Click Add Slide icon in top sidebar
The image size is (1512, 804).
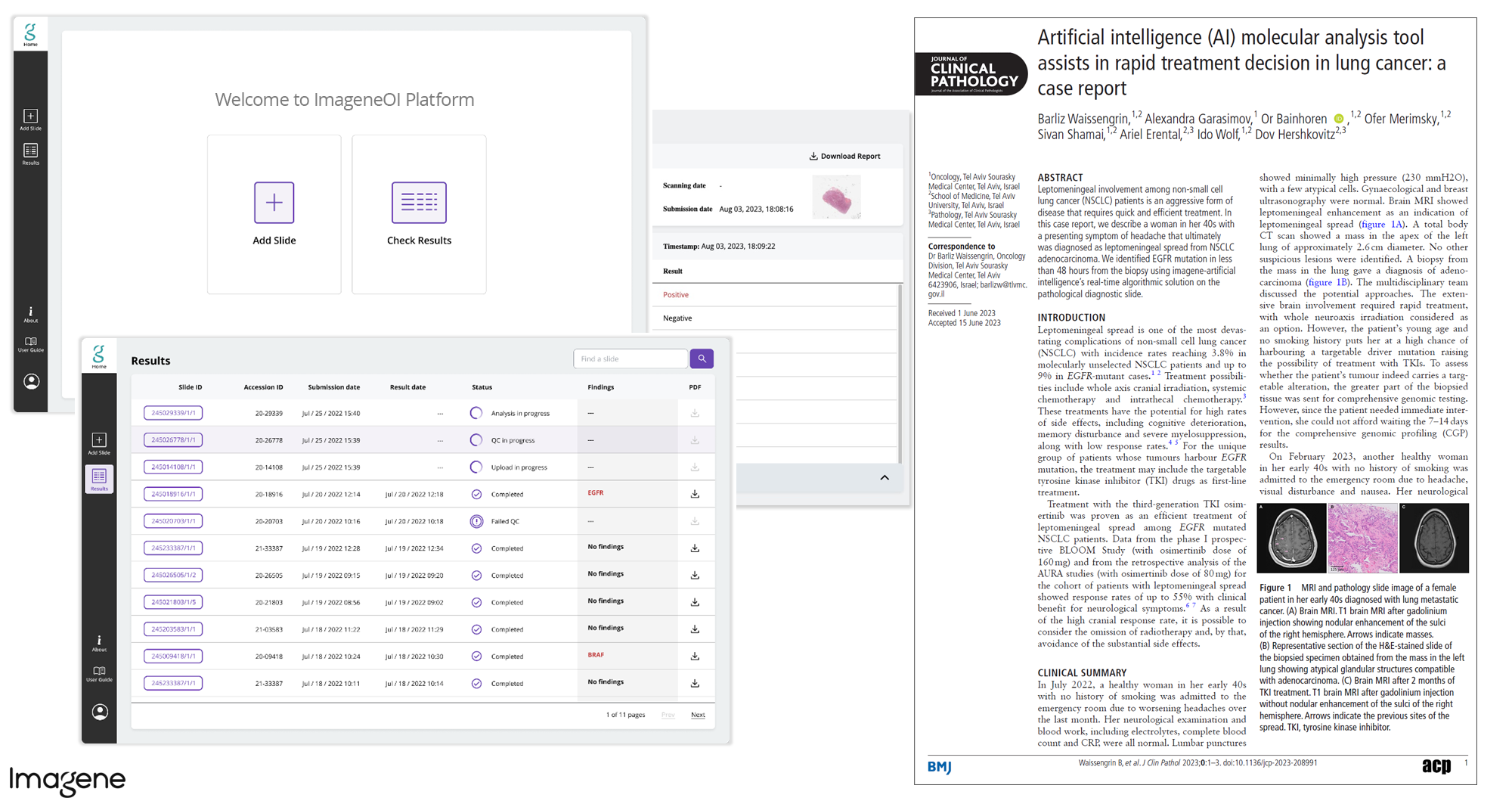tap(31, 119)
